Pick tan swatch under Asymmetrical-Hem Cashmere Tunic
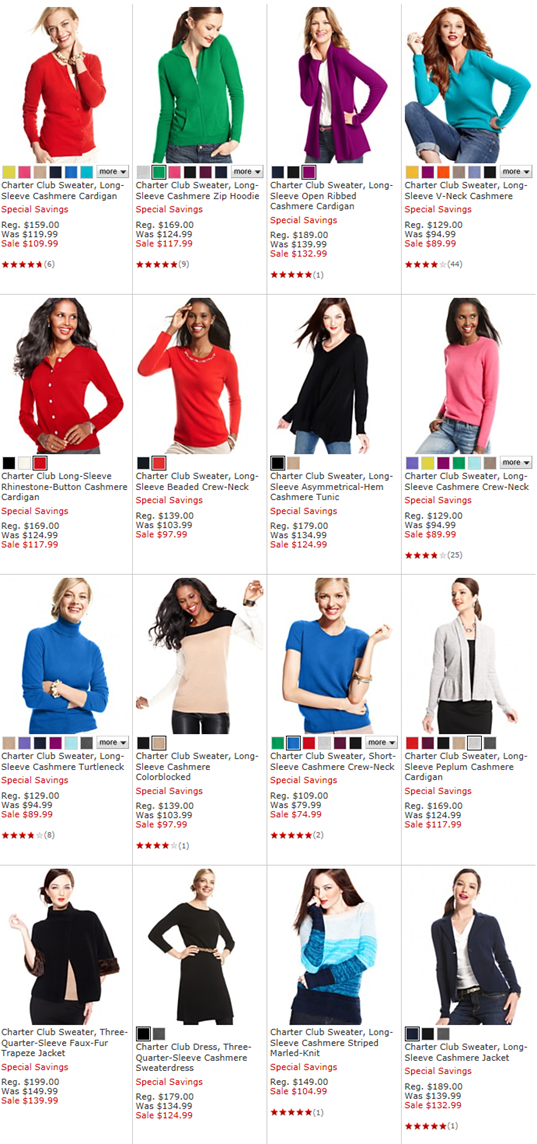The height and width of the screenshot is (1144, 537). (293, 463)
